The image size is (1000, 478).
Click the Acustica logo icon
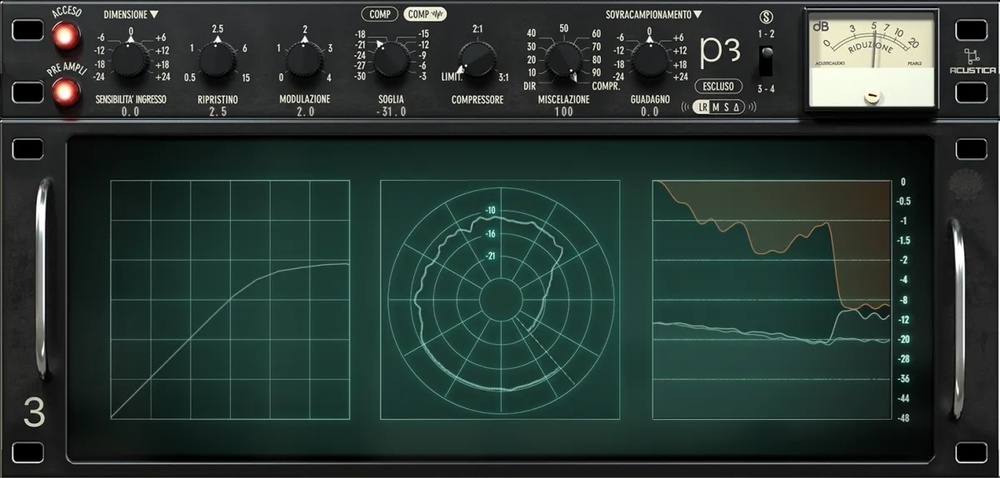click(x=972, y=58)
